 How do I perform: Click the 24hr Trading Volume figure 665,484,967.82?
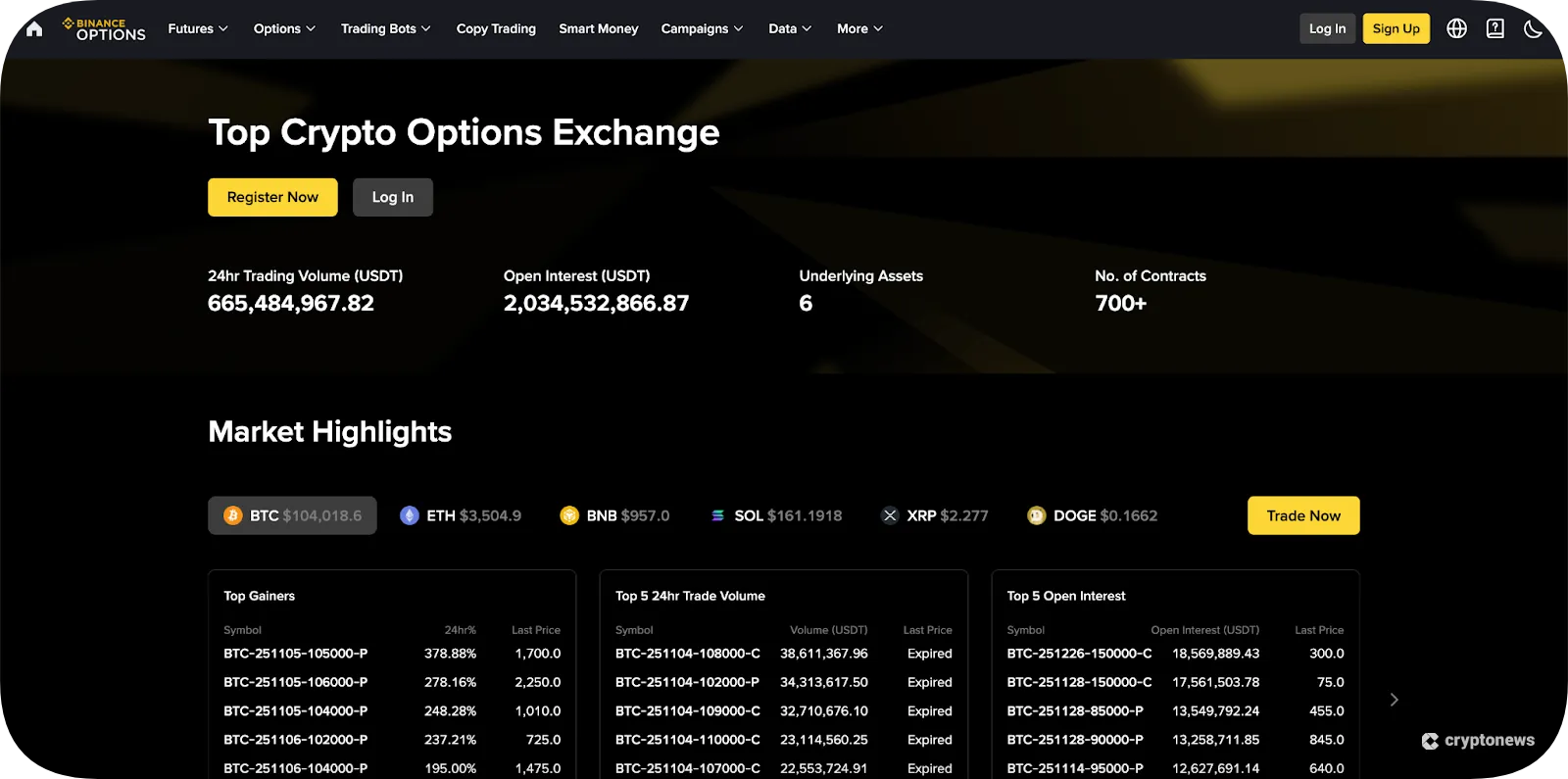click(x=291, y=304)
